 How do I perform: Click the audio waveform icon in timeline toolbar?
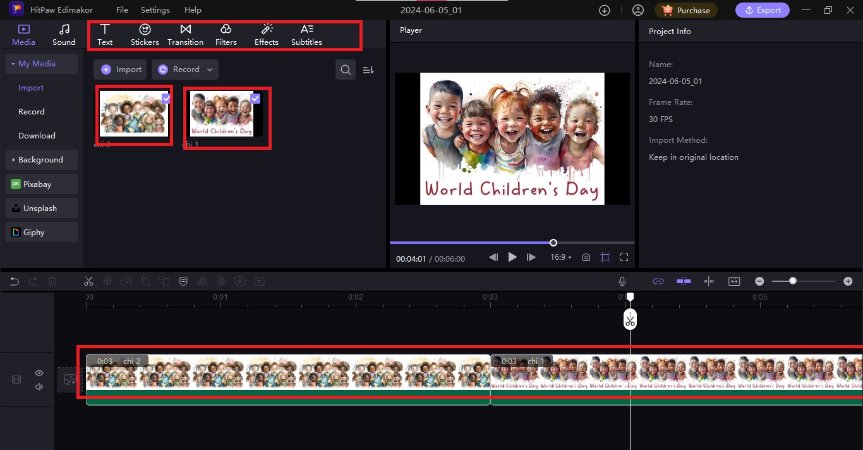coord(202,282)
